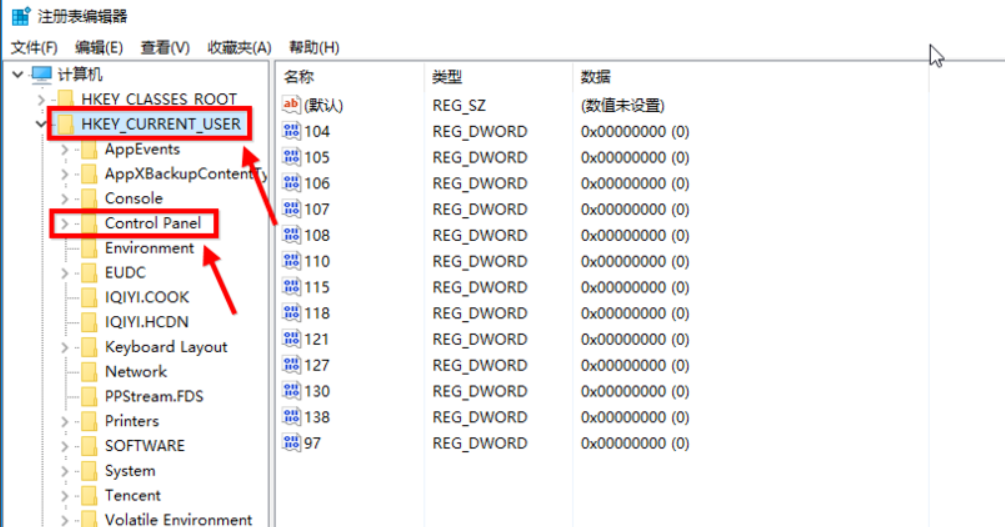Viewport: 1005px width, 527px height.
Task: Select the Environment registry key
Action: click(149, 248)
